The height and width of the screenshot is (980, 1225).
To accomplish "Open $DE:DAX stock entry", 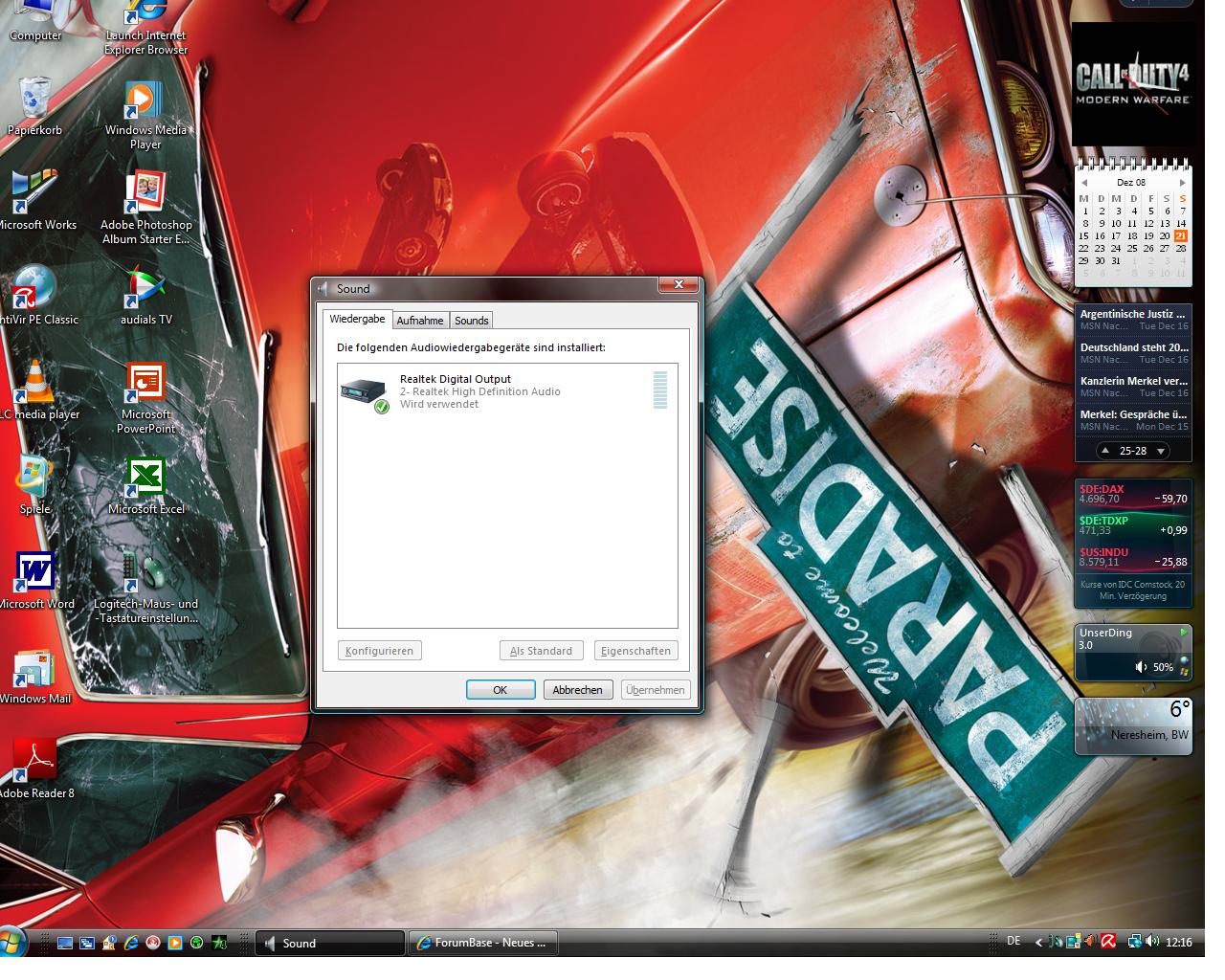I will pos(1133,494).
